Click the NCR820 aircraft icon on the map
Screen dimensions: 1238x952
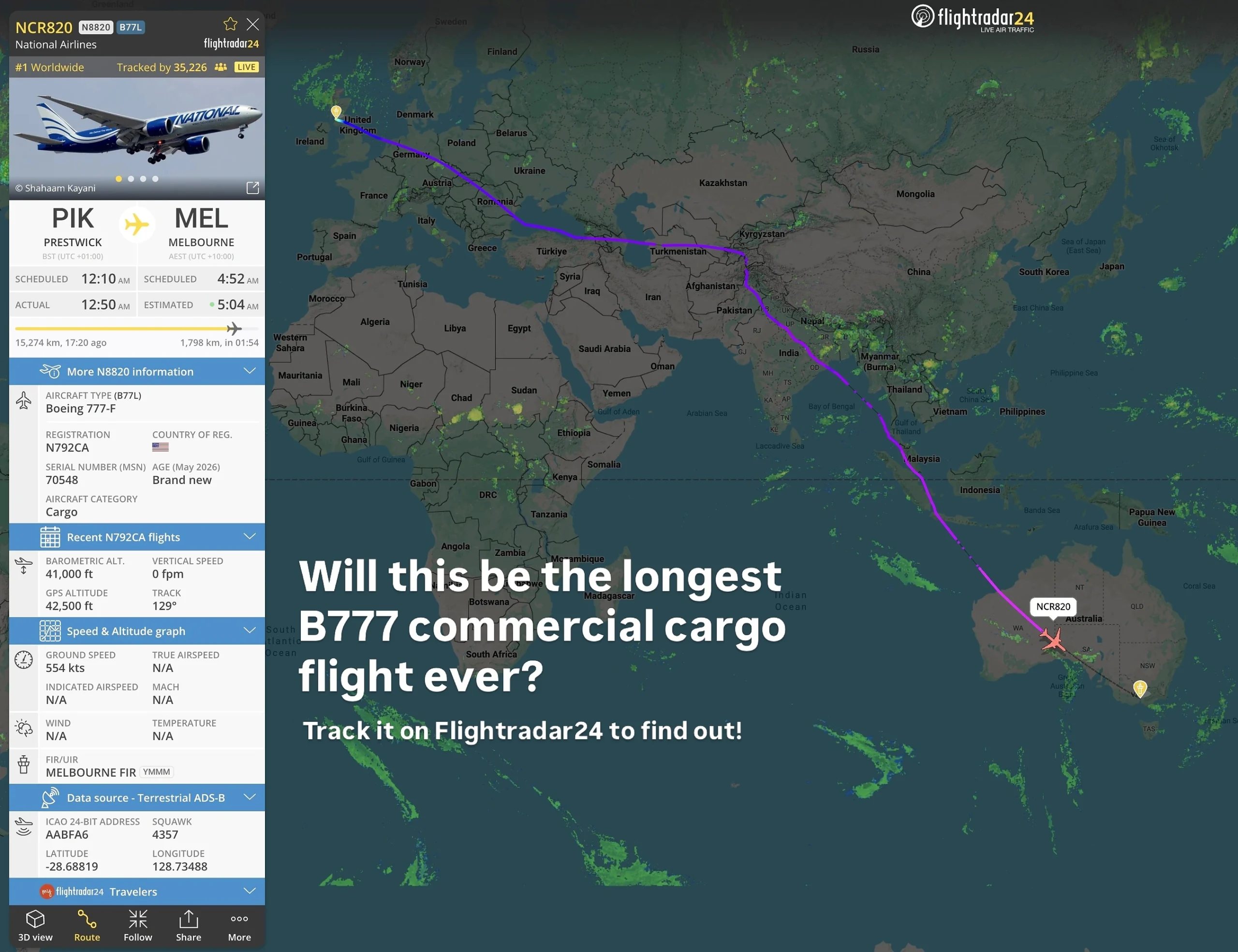pyautogui.click(x=1053, y=640)
